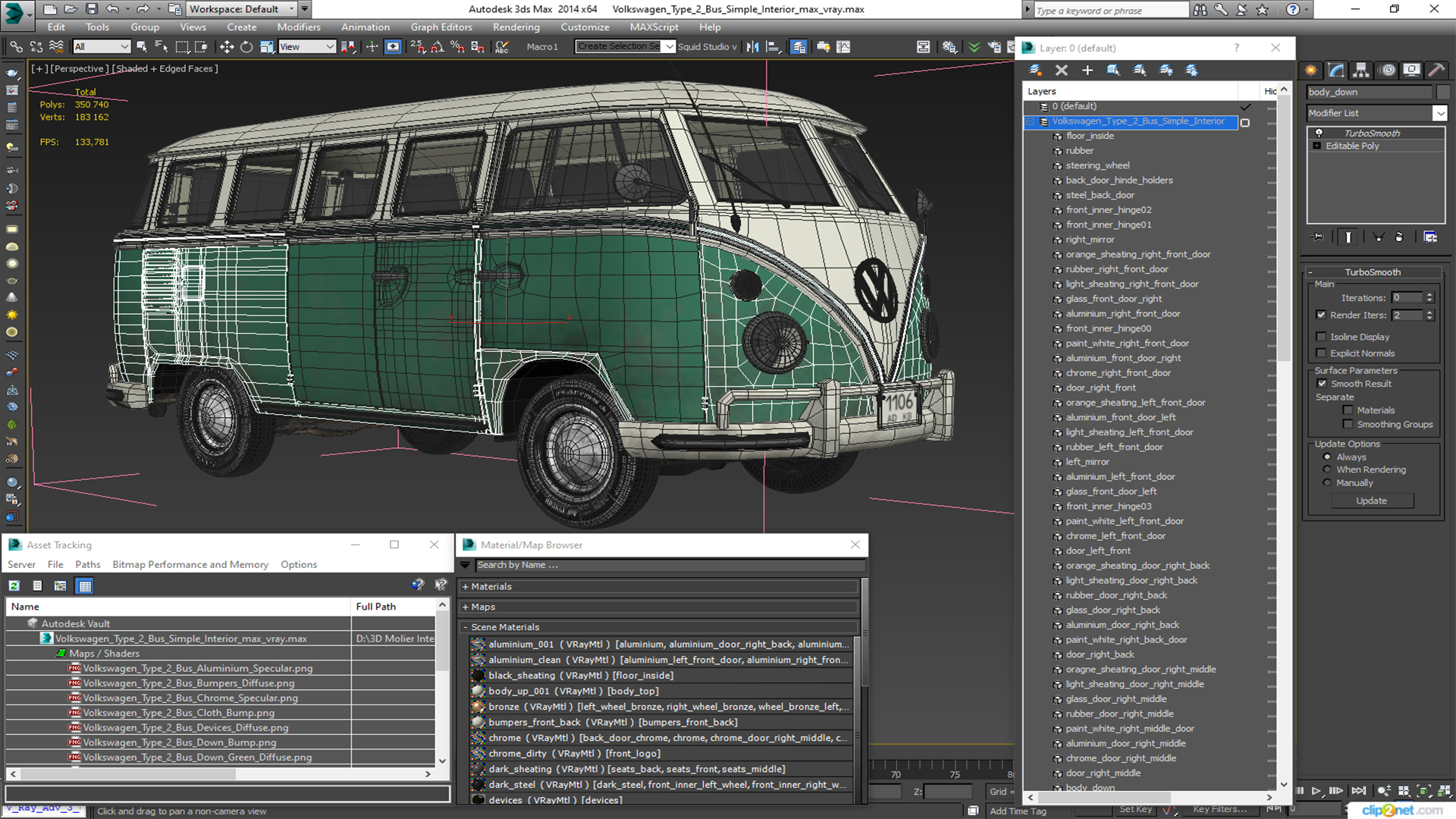Enable Separate by Materials checkbox
This screenshot has height=819, width=1456.
pos(1348,410)
